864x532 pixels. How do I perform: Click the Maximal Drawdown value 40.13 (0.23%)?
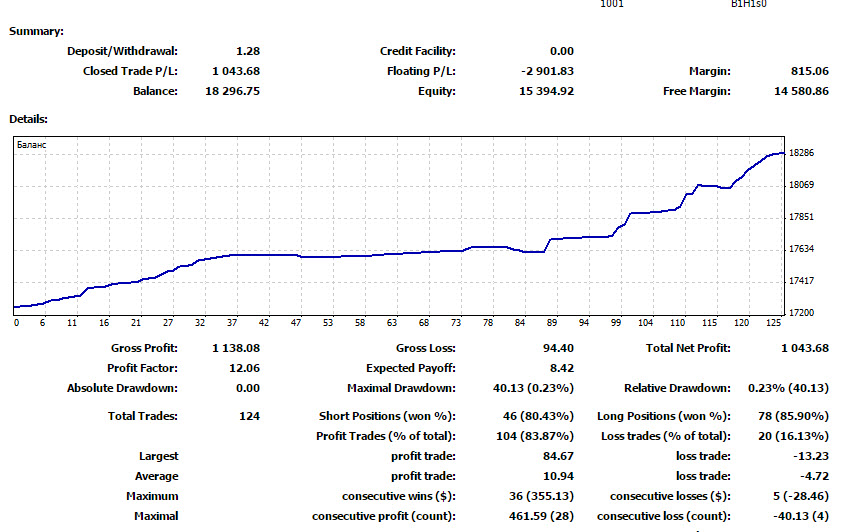(x=532, y=388)
